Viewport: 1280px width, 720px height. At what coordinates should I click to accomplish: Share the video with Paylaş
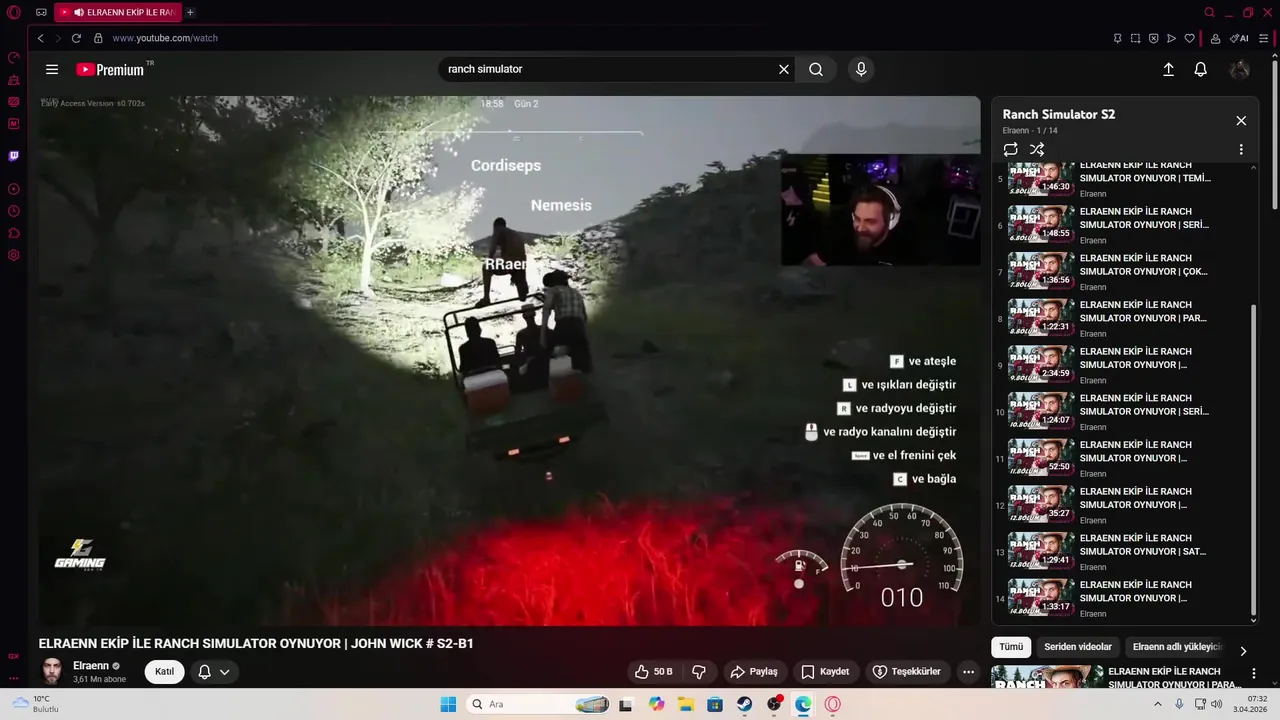tap(754, 671)
